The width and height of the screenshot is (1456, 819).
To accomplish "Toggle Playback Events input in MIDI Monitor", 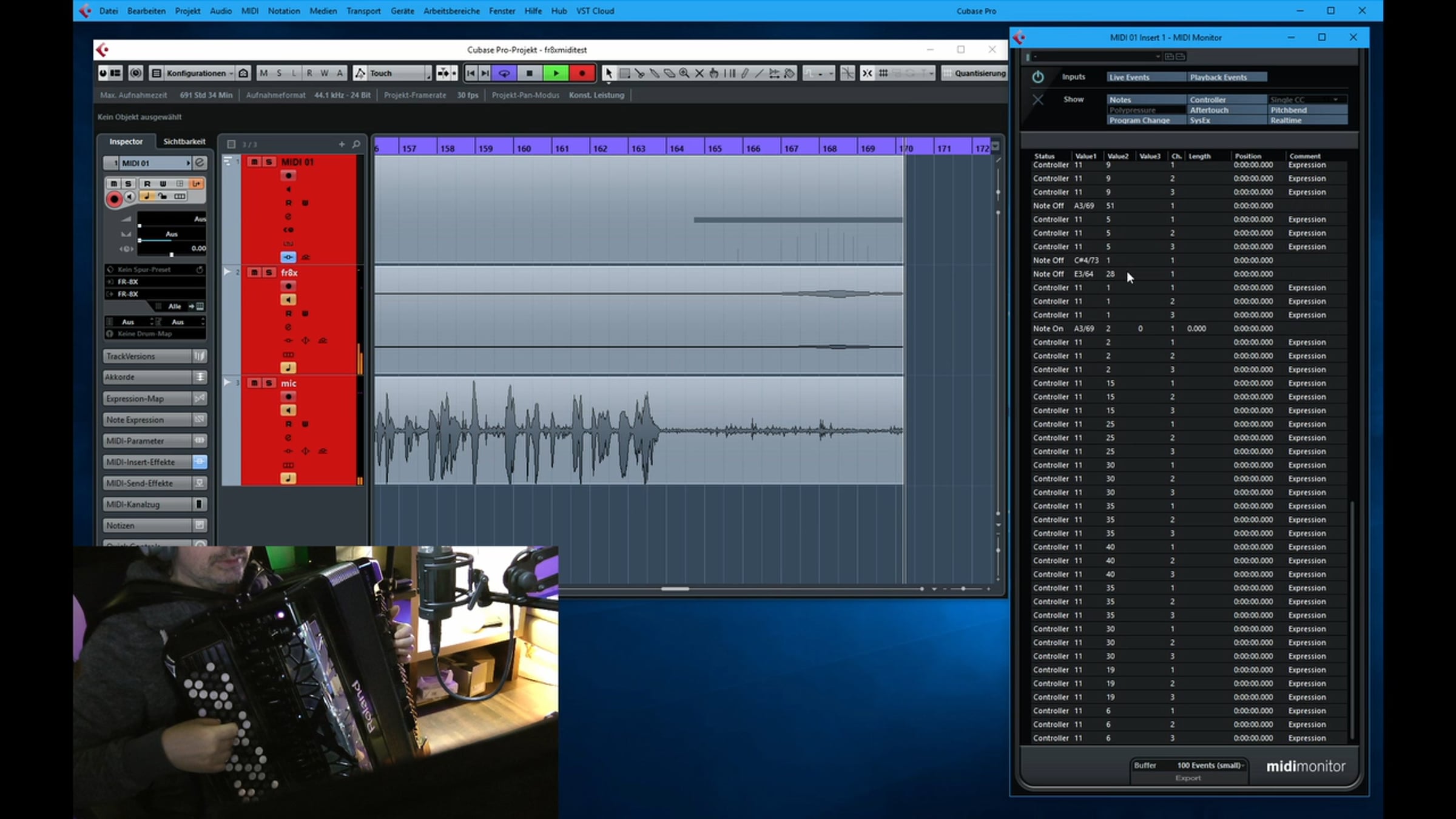I will [1227, 78].
